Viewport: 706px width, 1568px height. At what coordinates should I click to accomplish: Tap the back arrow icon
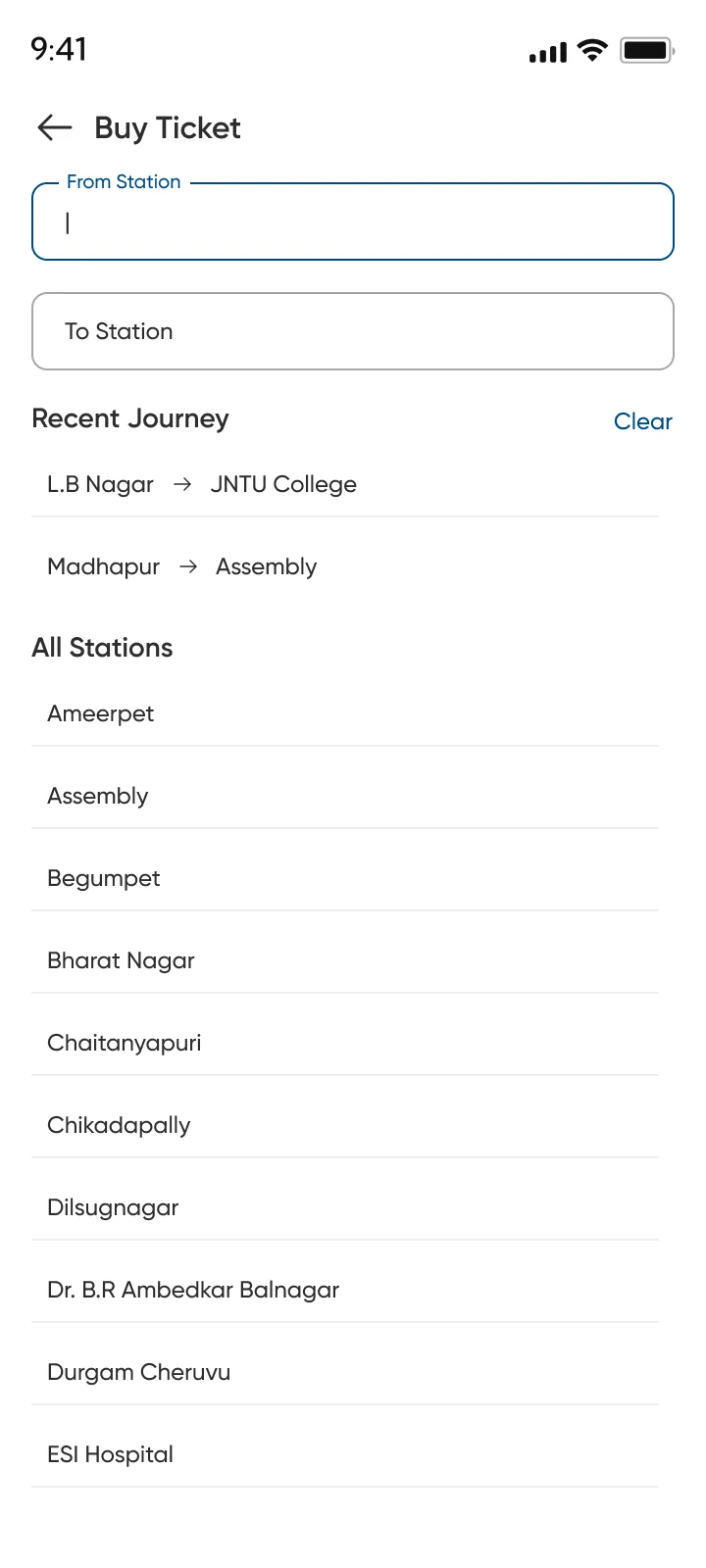55,127
